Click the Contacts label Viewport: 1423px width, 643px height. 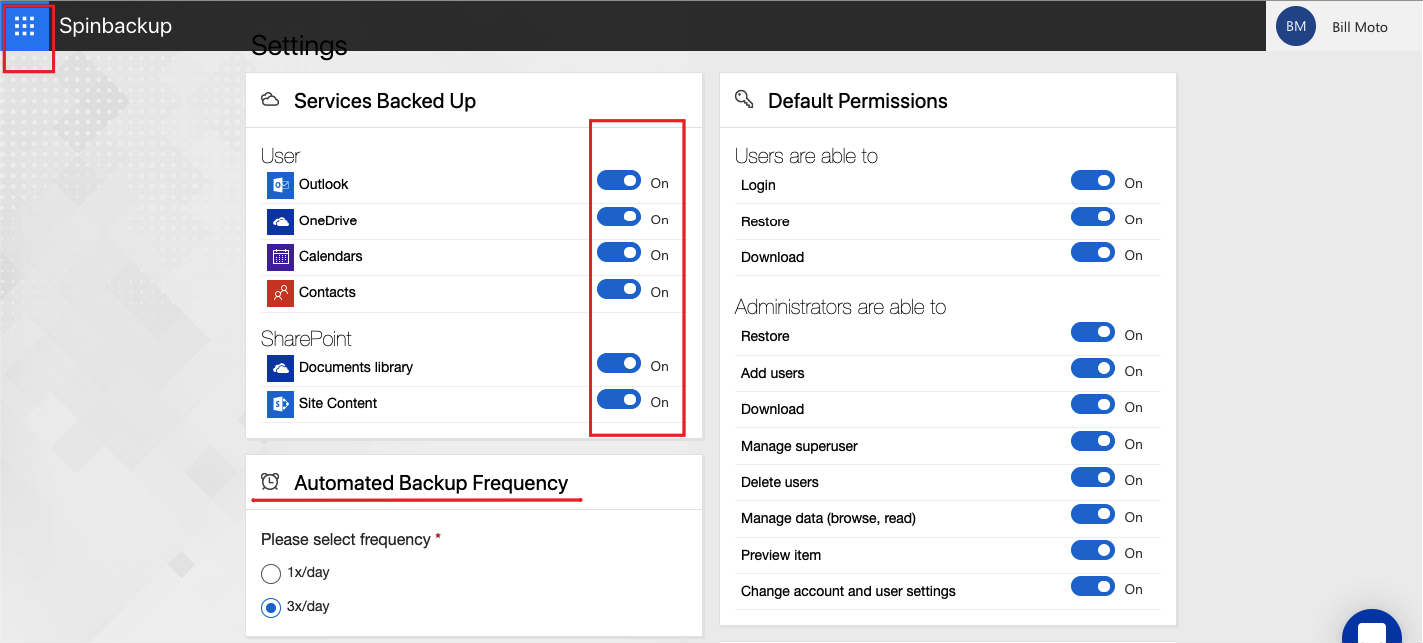[x=327, y=292]
